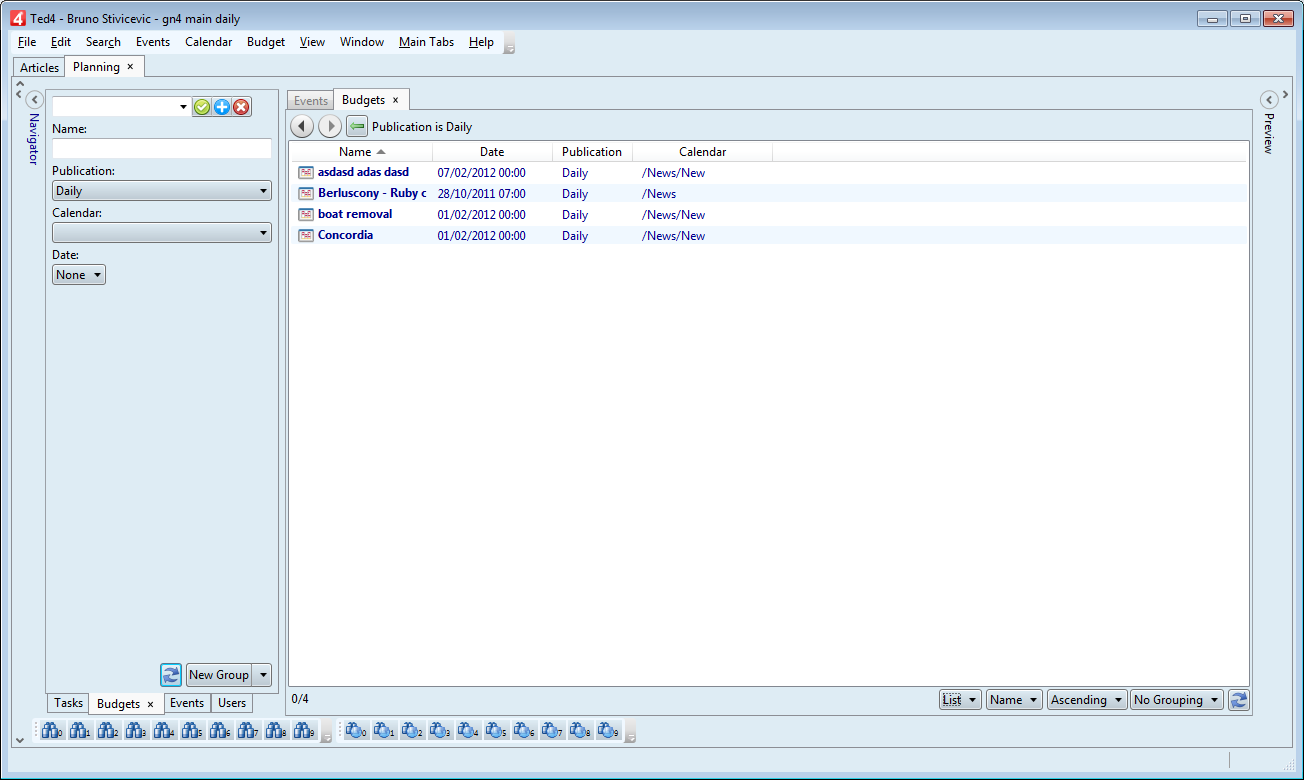The width and height of the screenshot is (1304, 780).
Task: Switch to the Events tab in results pane
Action: [x=311, y=101]
